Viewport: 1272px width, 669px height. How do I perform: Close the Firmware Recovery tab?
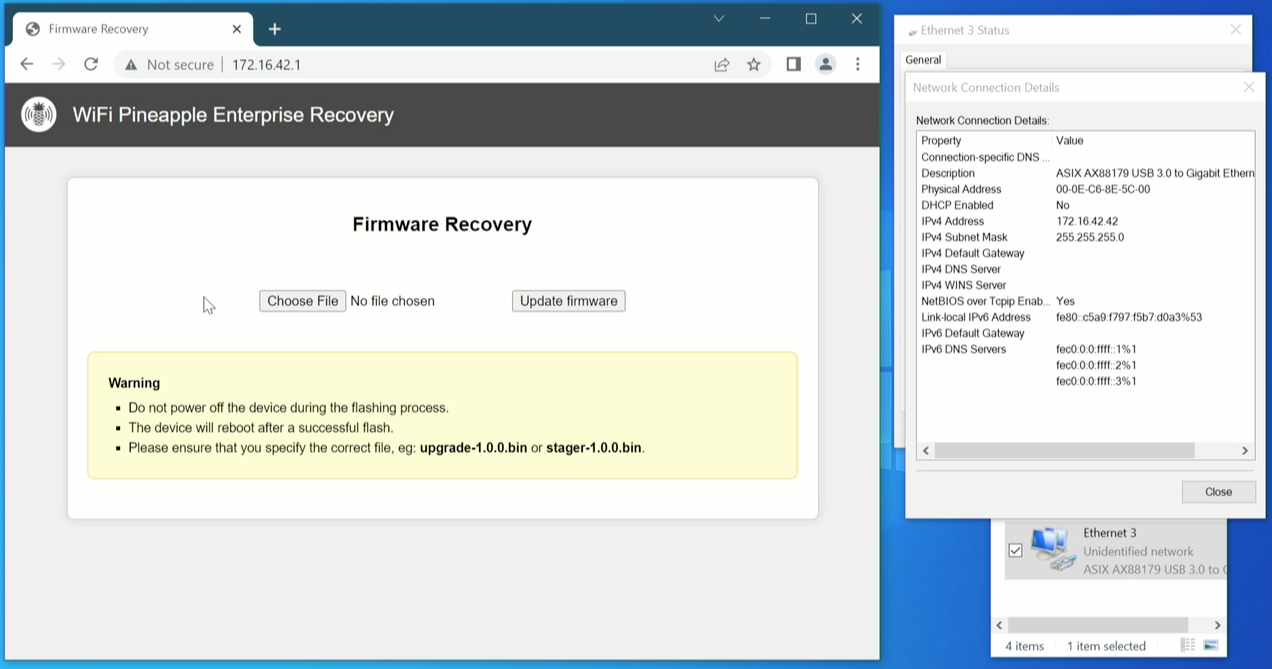[x=237, y=29]
